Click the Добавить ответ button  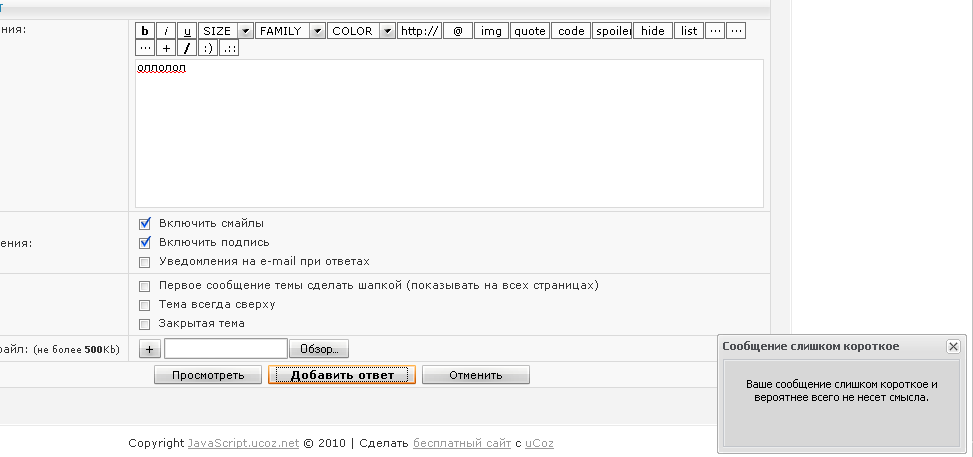pos(342,375)
